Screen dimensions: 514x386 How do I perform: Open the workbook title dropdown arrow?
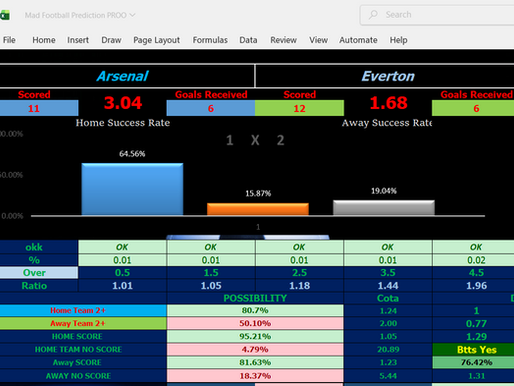(x=133, y=15)
